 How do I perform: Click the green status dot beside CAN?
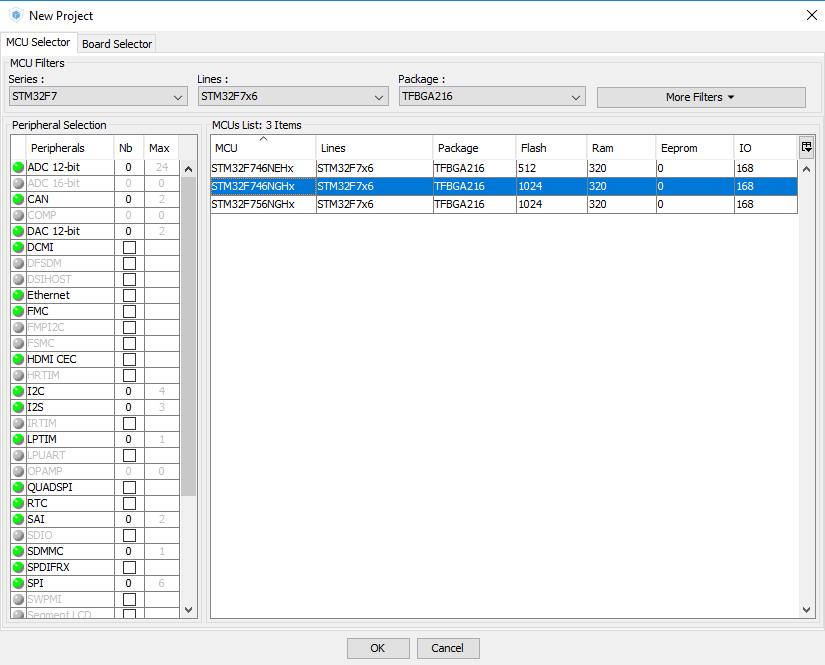(18, 199)
